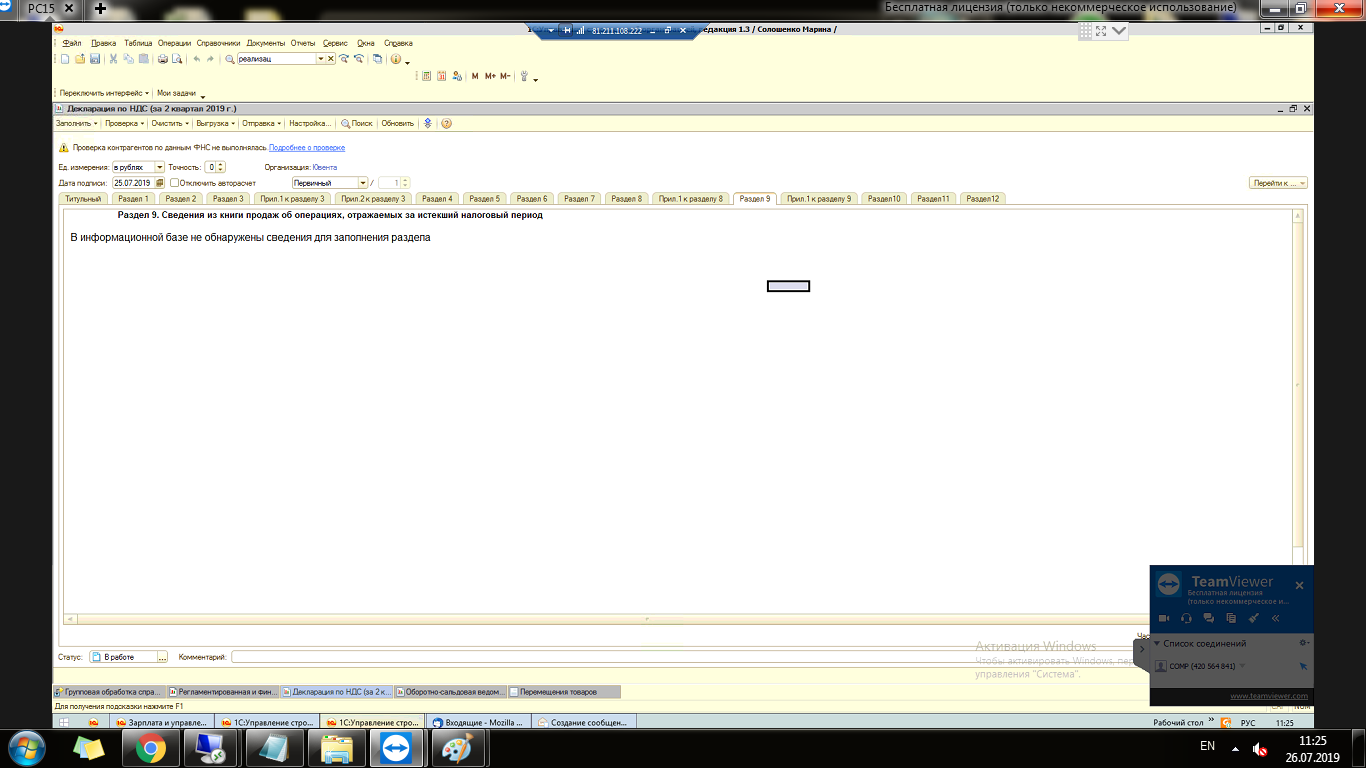Click the calculator icon in top toolbar
The image size is (1366, 768).
426,76
